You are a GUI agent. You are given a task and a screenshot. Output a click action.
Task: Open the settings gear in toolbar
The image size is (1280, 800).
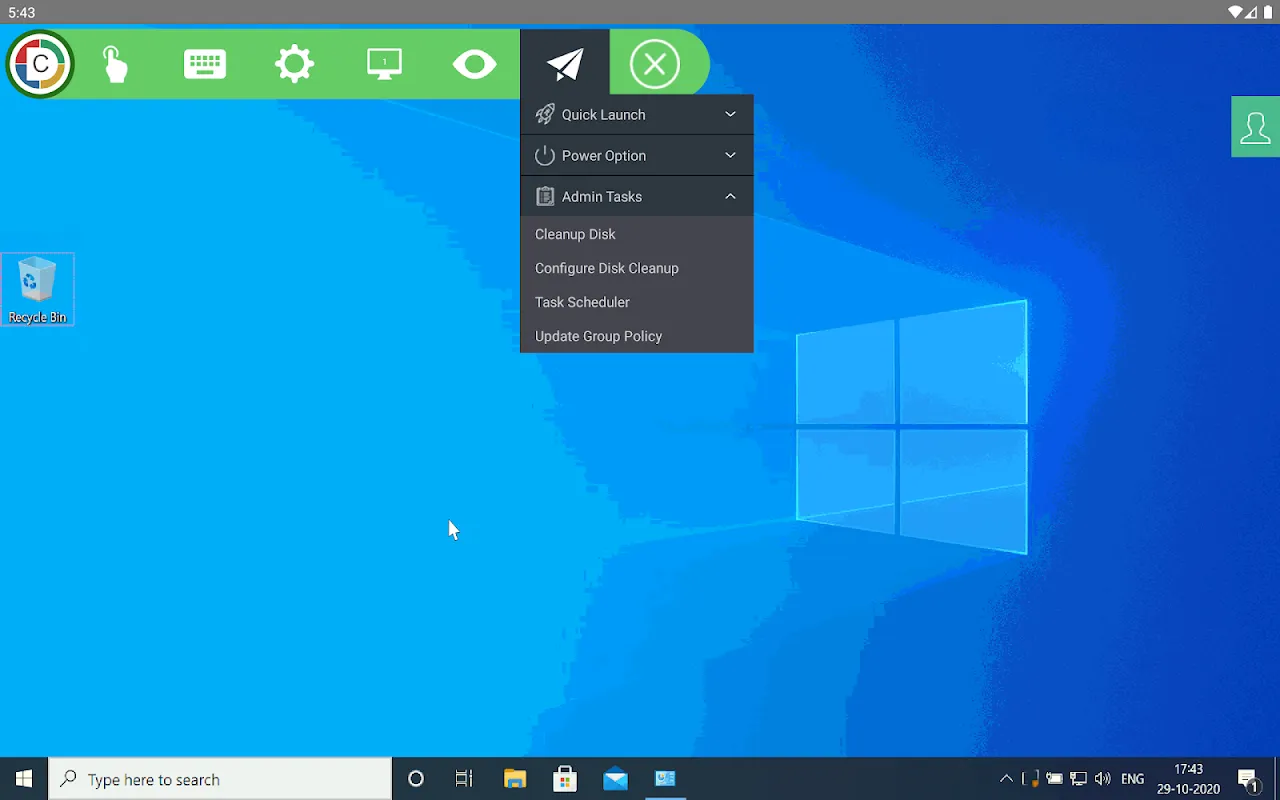[295, 65]
